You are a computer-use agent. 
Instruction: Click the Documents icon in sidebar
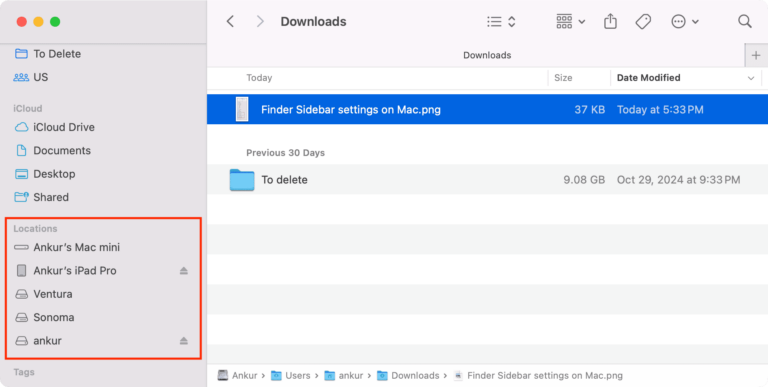22,150
